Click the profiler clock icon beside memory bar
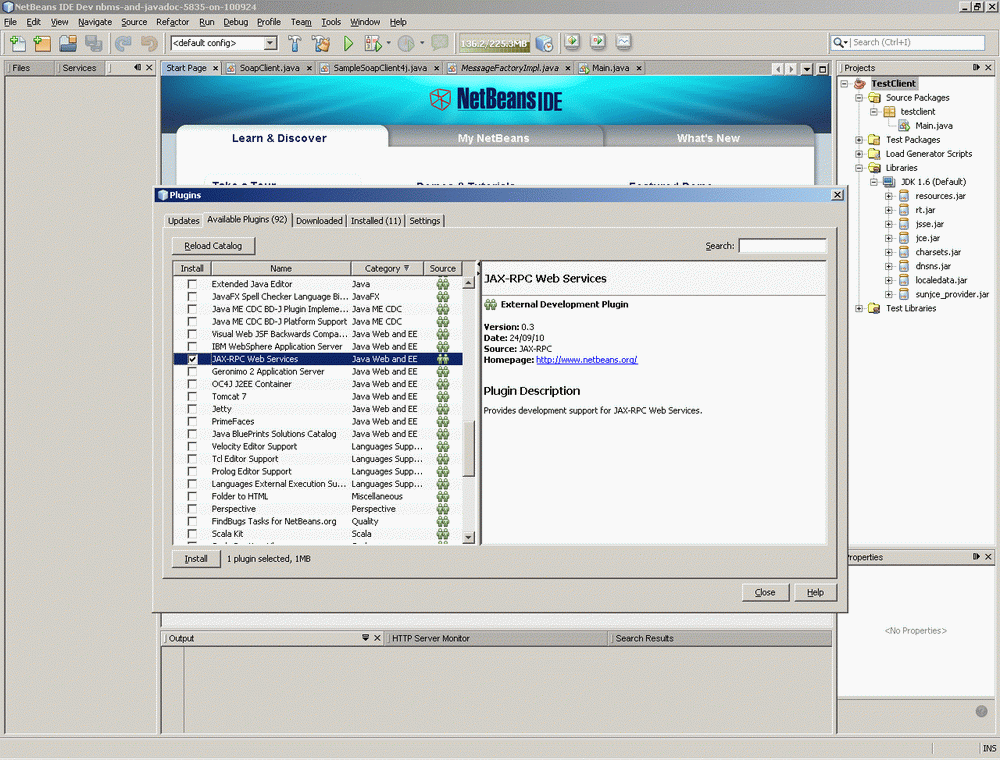Viewport: 1000px width, 760px height. [544, 43]
